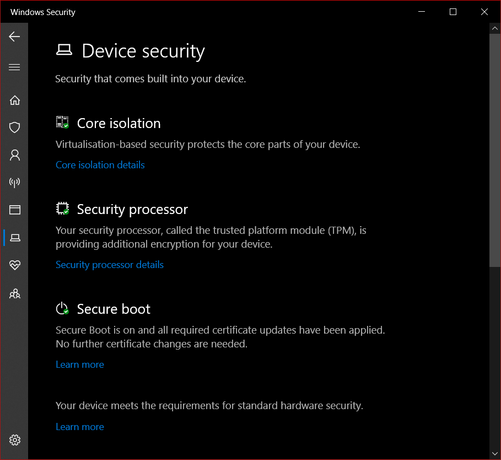Open Security processor details link

pos(109,265)
